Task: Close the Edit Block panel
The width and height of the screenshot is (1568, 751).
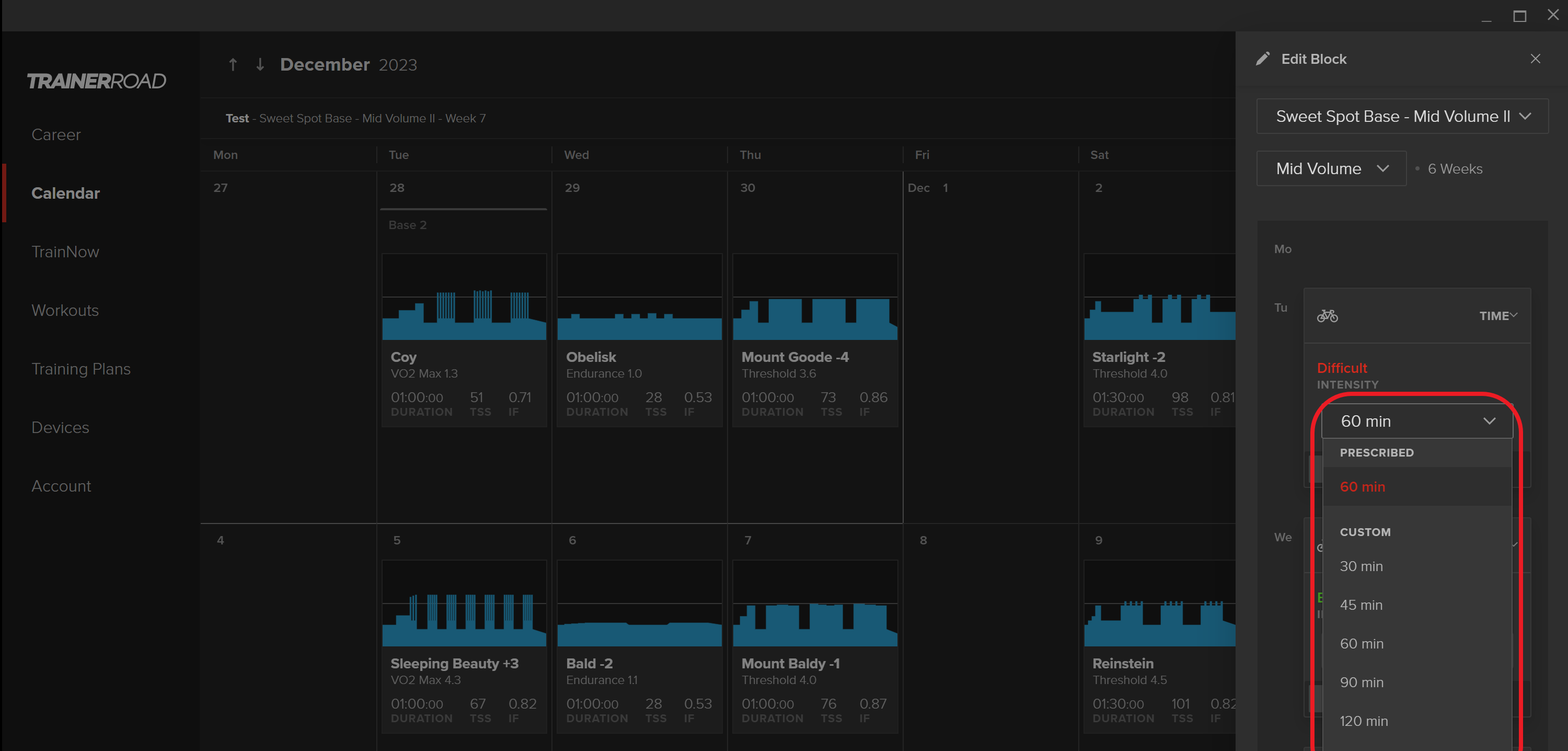Action: coord(1535,59)
